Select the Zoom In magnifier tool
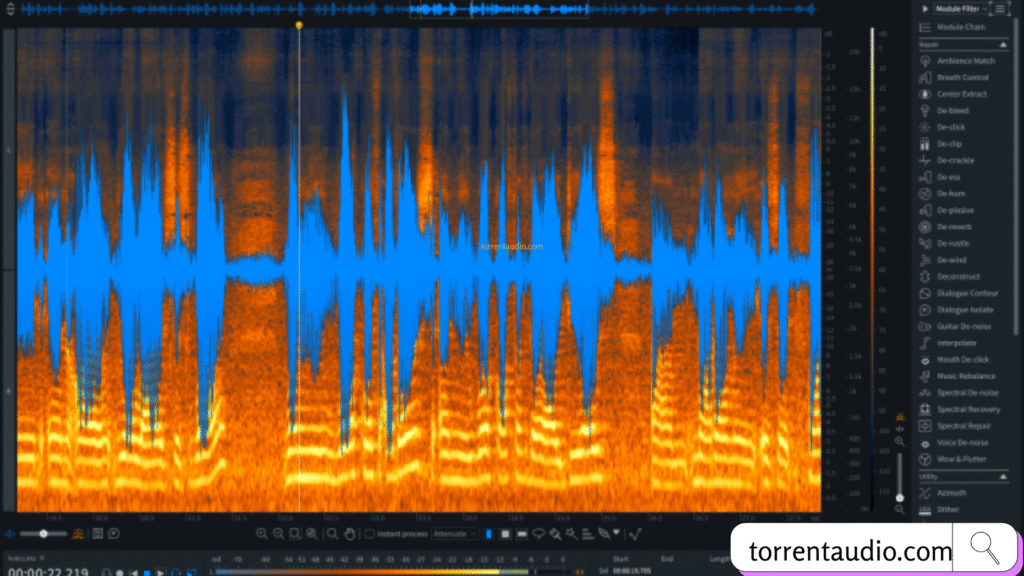This screenshot has height=576, width=1024. (263, 534)
